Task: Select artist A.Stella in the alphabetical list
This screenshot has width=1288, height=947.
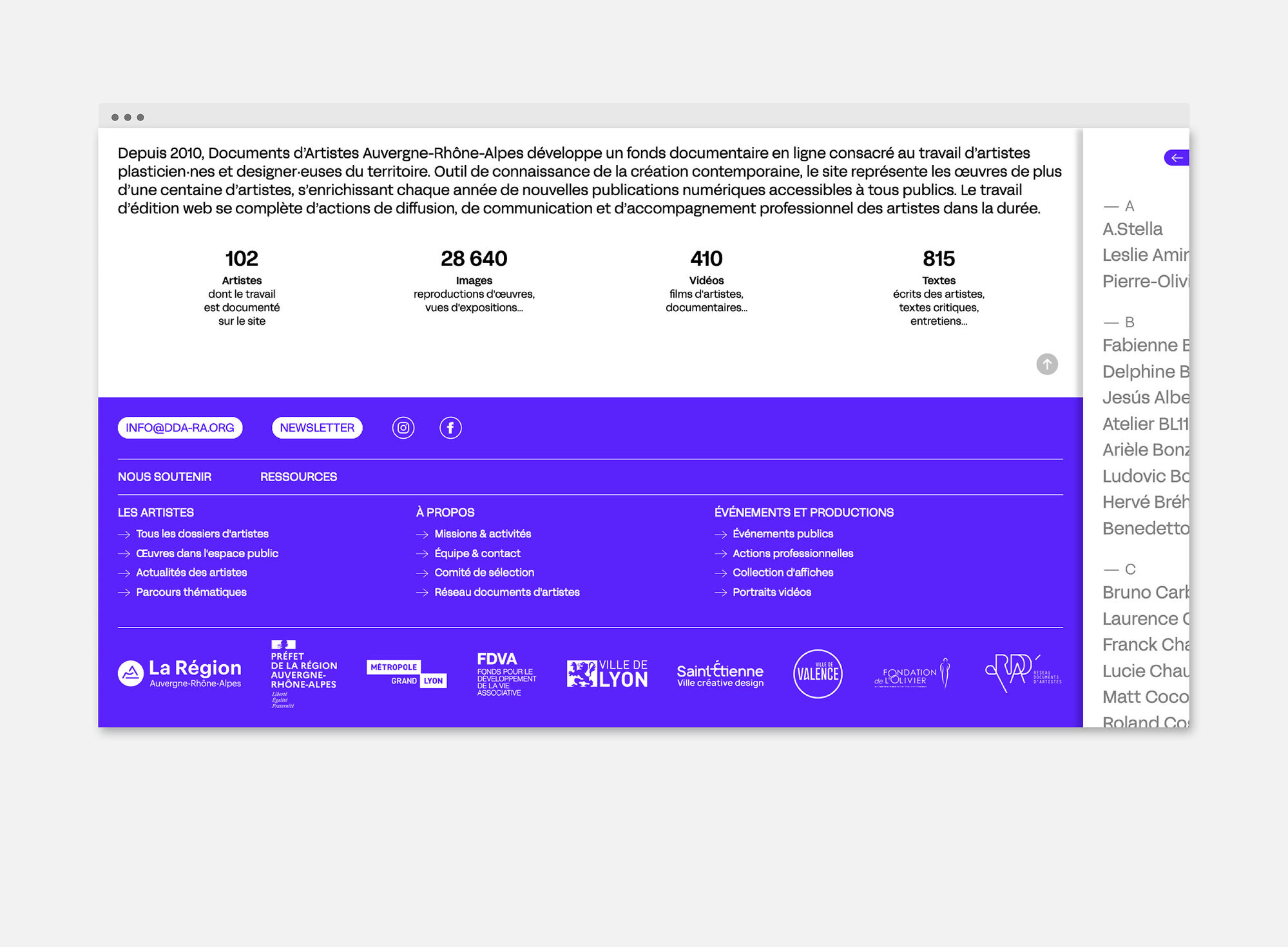Action: click(1132, 229)
